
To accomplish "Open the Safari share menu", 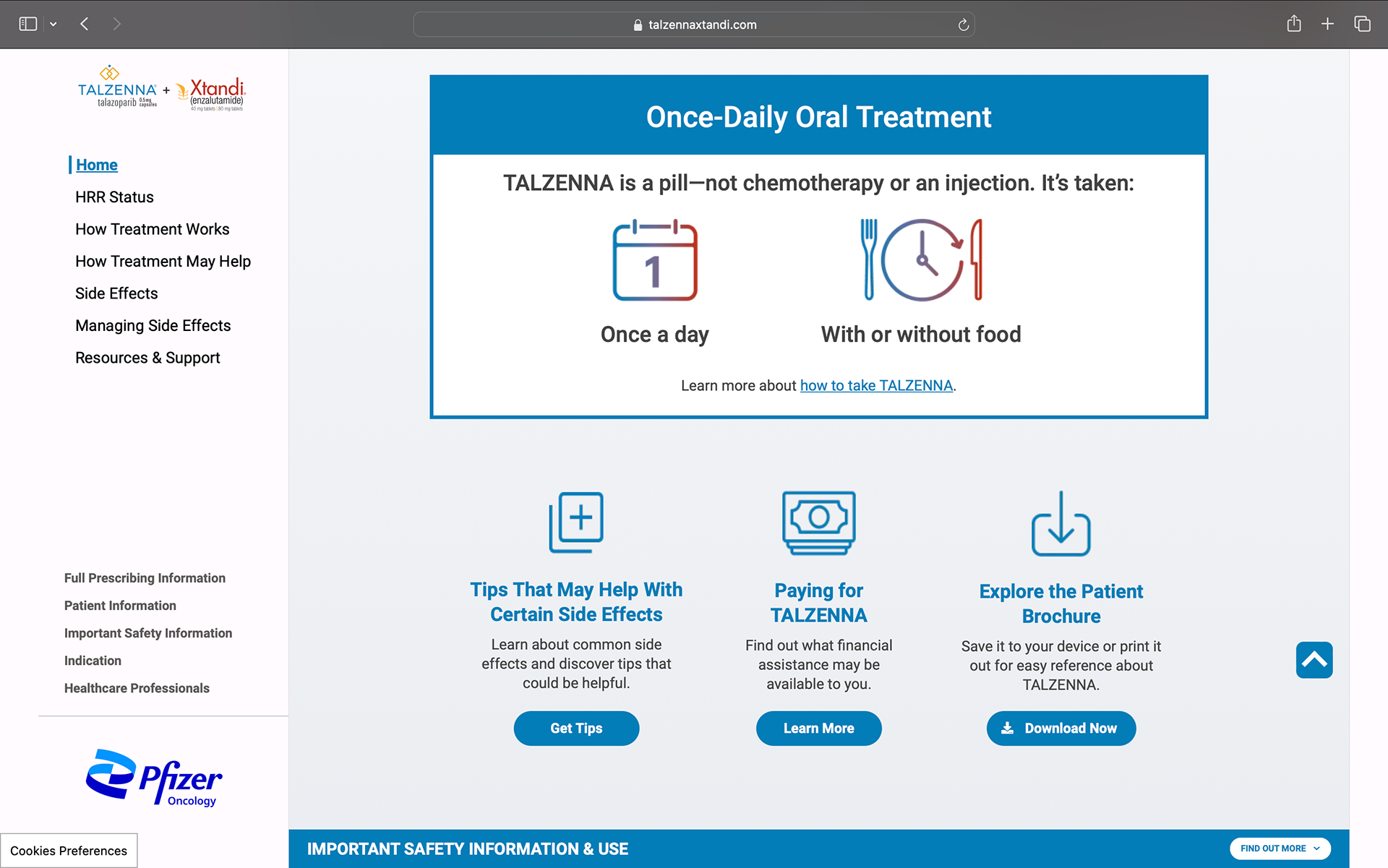I will [x=1294, y=24].
